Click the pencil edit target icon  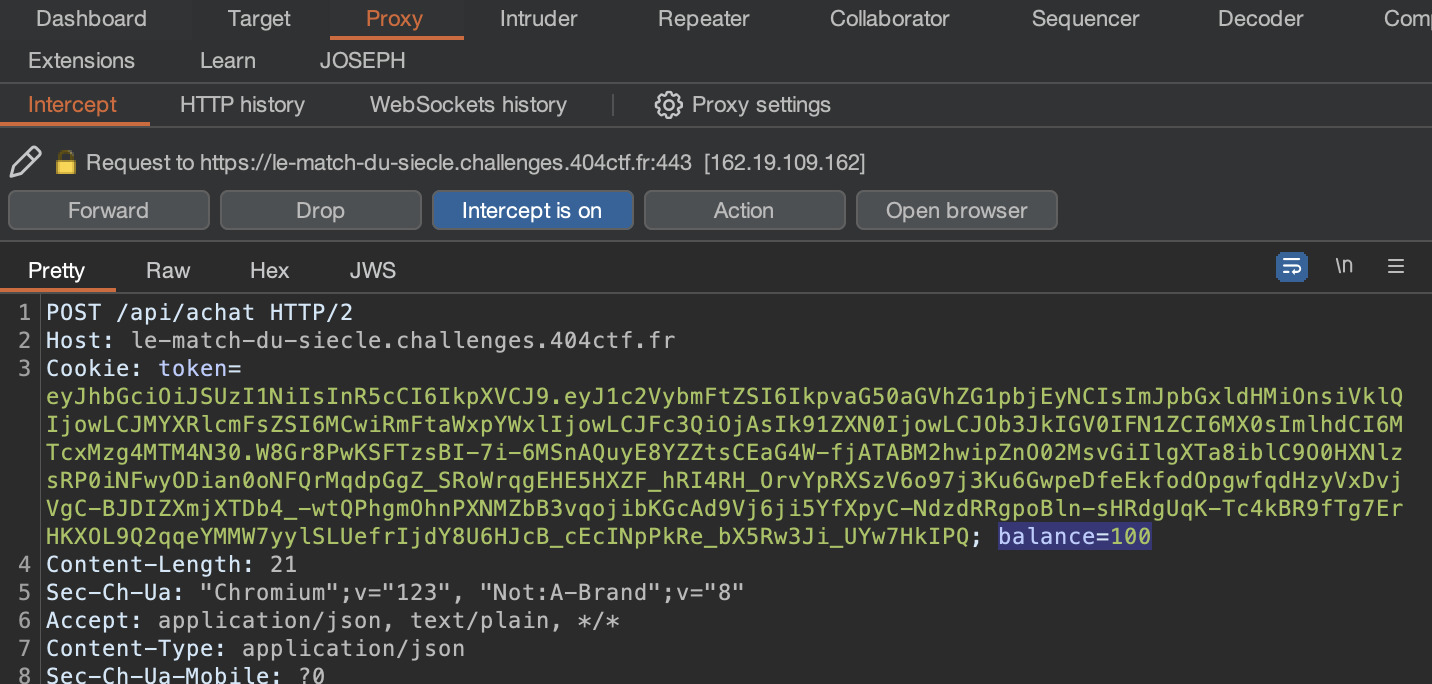(26, 161)
